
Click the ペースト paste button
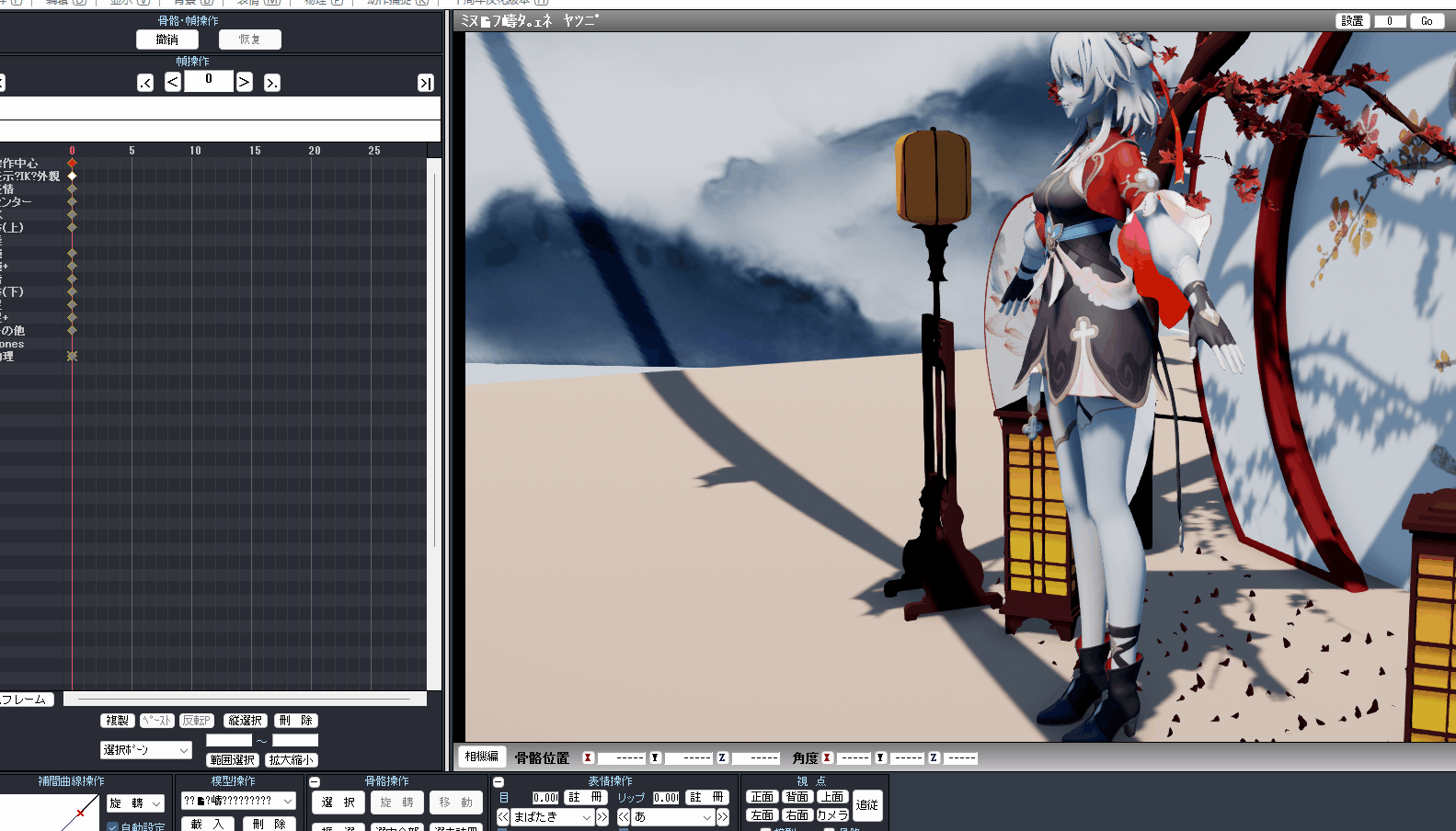157,721
